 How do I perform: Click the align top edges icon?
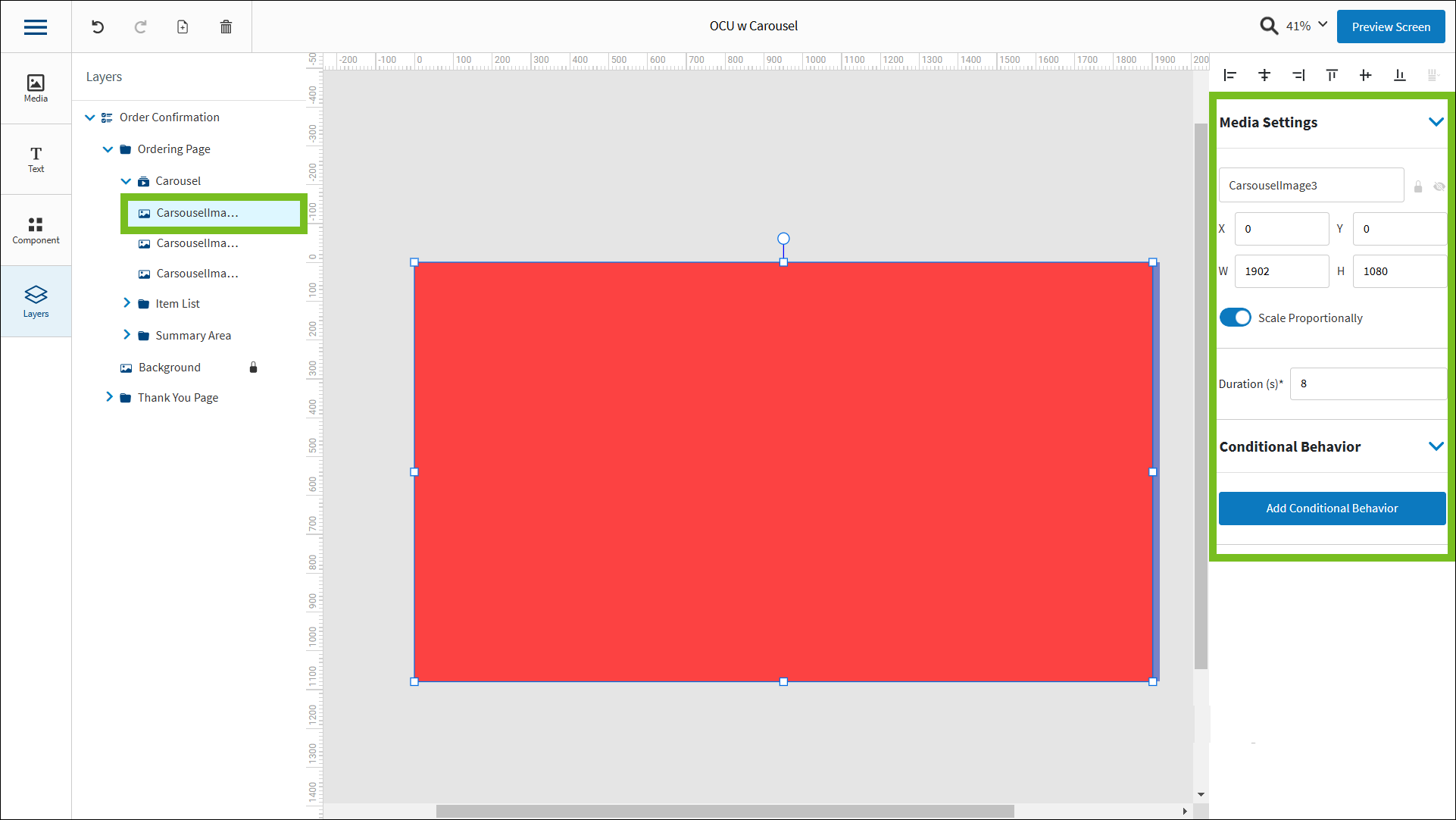(x=1332, y=75)
